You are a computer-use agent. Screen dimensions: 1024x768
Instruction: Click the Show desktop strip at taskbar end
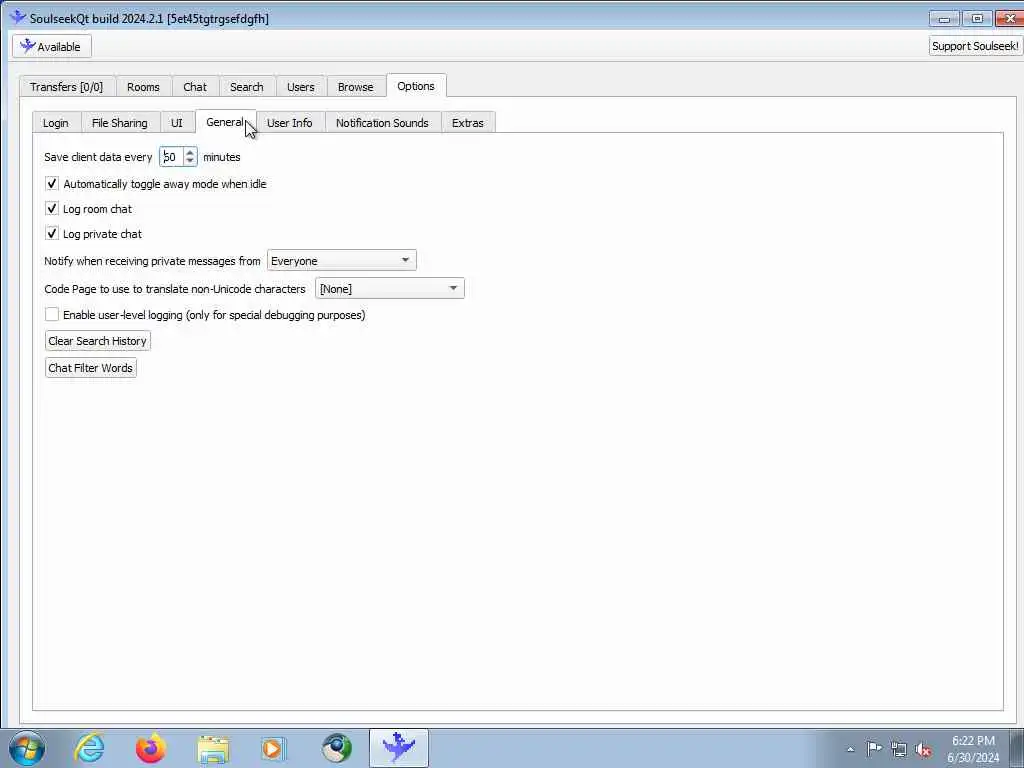pyautogui.click(x=1017, y=748)
